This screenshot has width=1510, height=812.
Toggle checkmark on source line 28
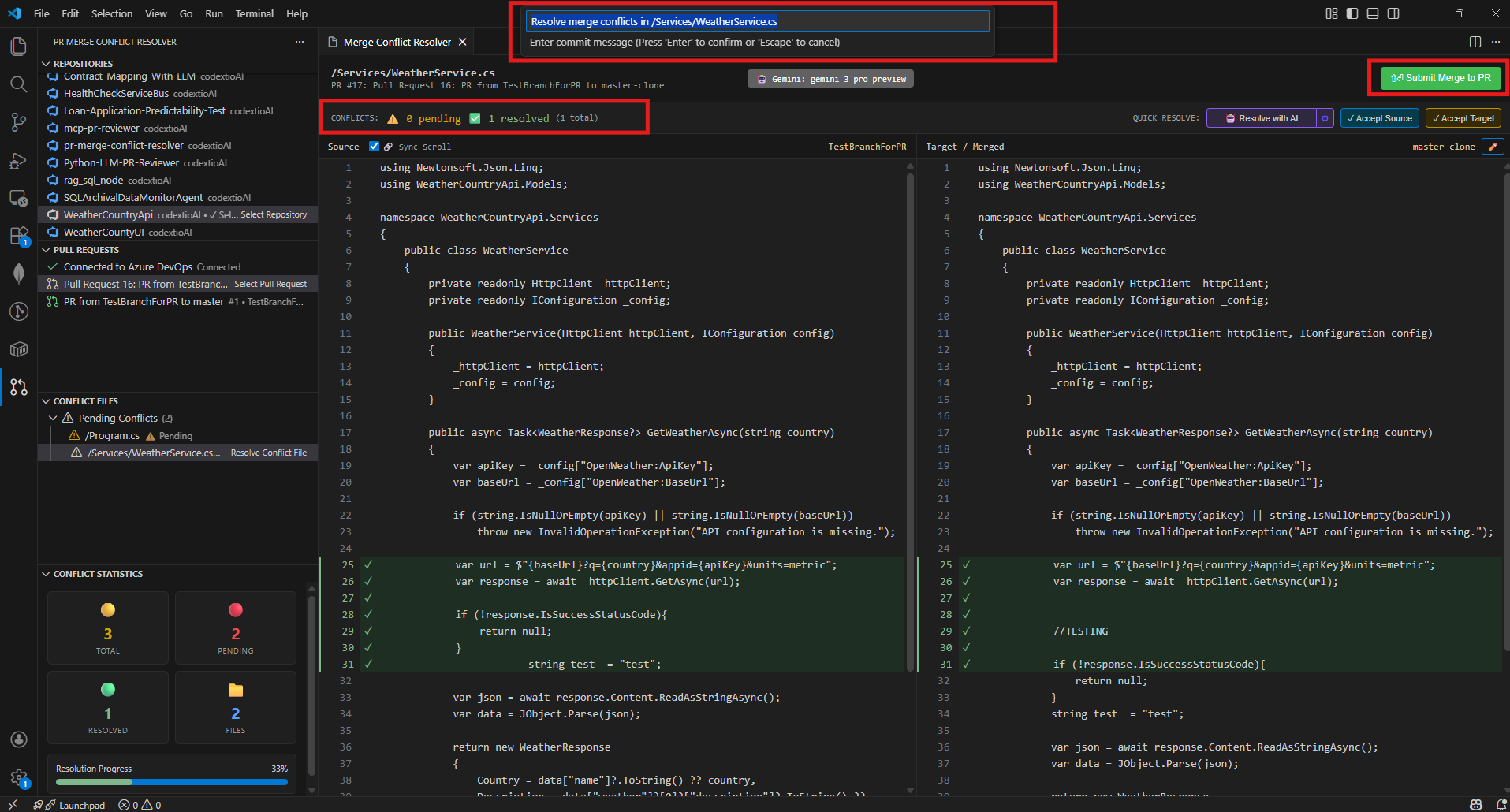pyautogui.click(x=368, y=614)
